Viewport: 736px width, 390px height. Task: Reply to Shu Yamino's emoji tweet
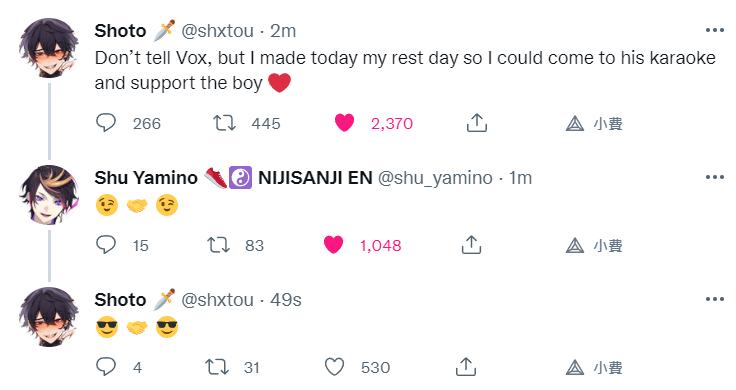click(x=106, y=245)
